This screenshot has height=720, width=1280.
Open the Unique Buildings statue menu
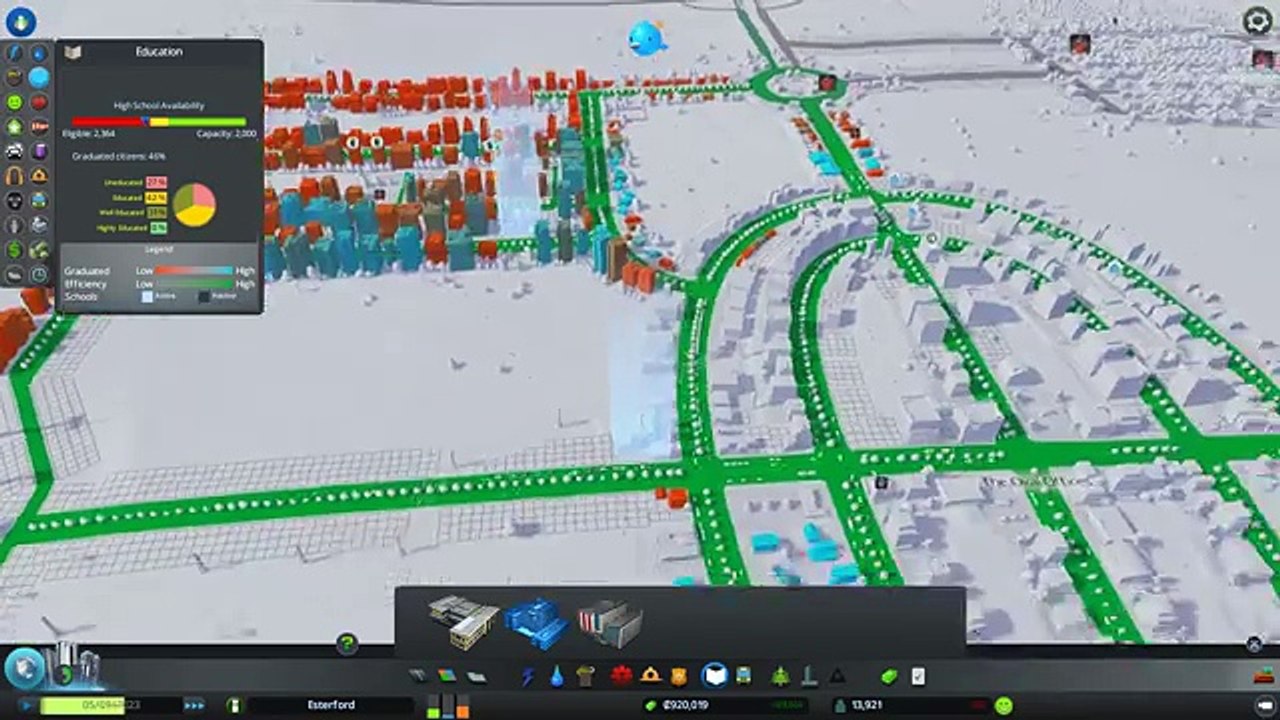(x=809, y=676)
